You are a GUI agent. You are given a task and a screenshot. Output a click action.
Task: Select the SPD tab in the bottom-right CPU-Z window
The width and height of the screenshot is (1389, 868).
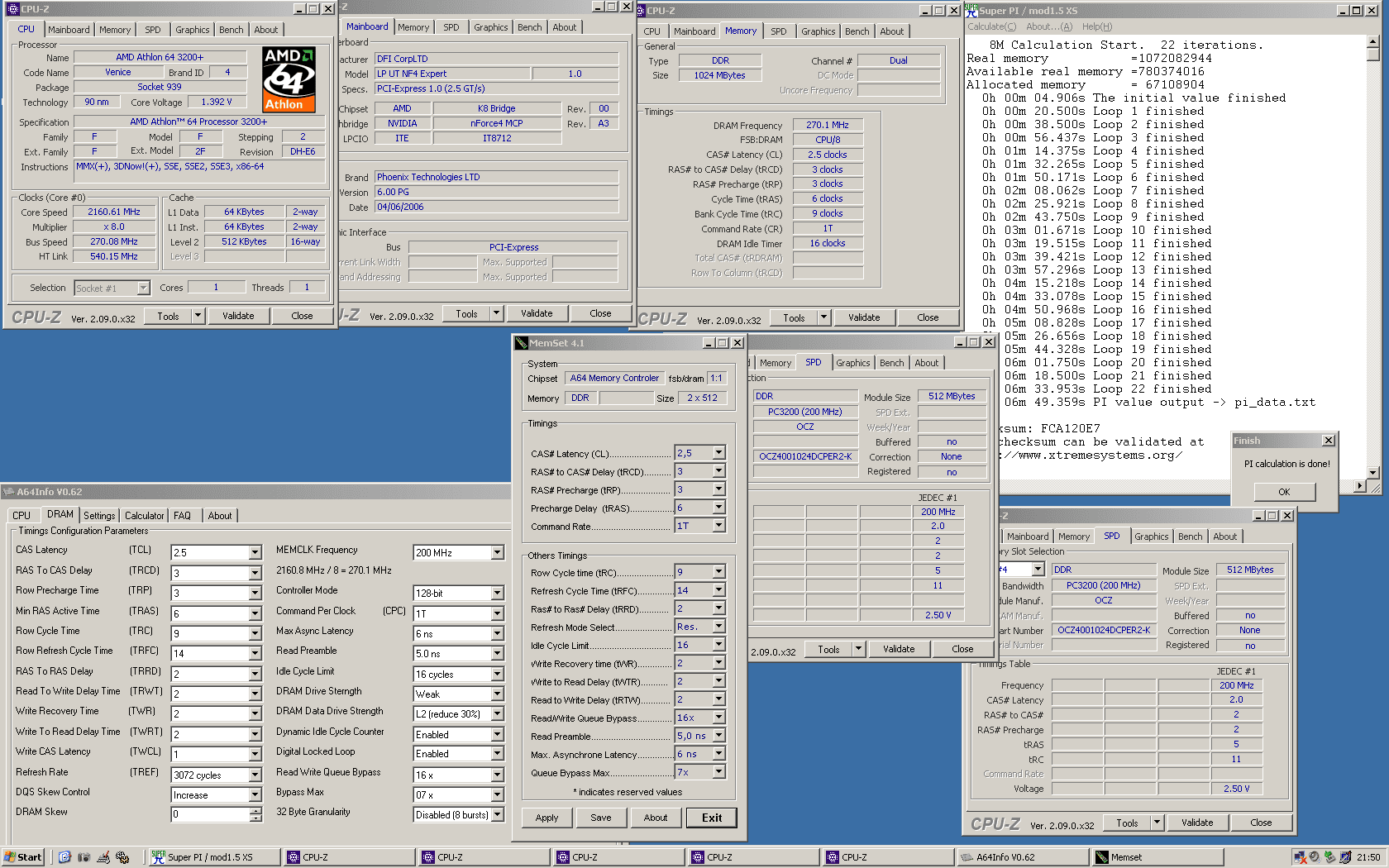pos(1111,536)
